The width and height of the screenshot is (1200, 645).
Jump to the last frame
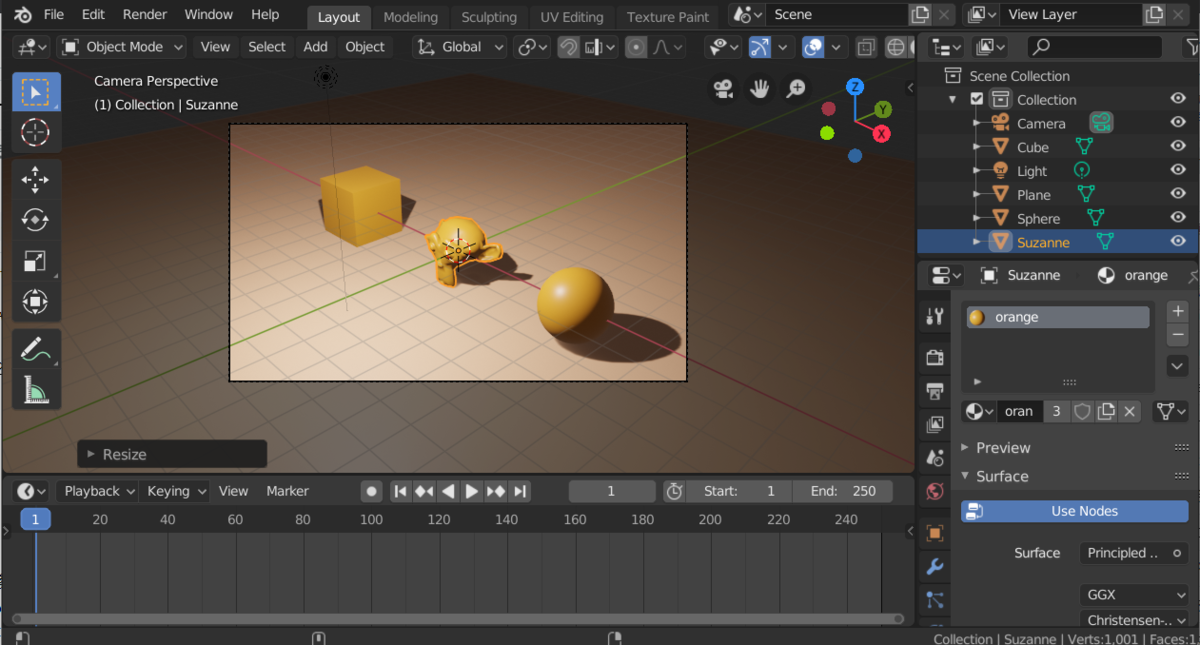[520, 491]
